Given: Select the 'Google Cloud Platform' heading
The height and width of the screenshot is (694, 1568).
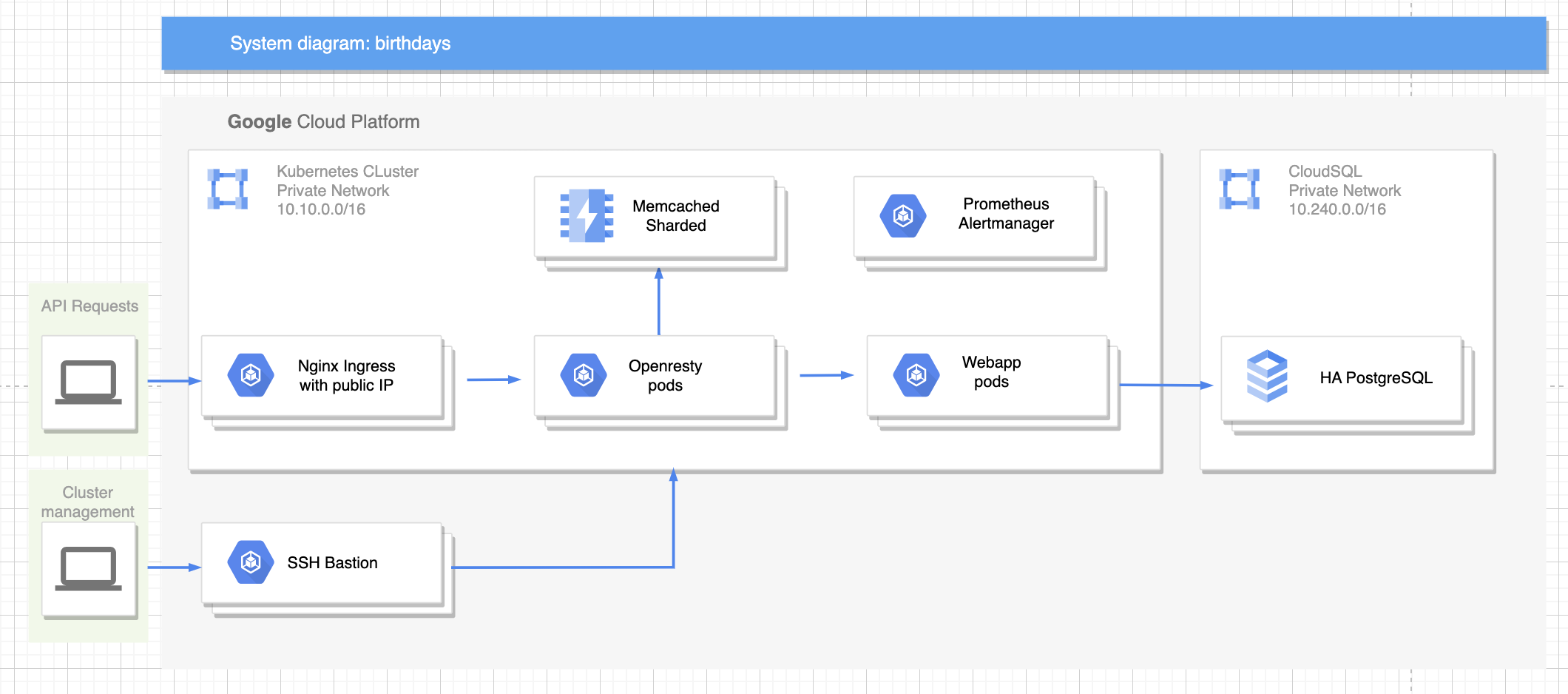Looking at the screenshot, I should click(323, 122).
